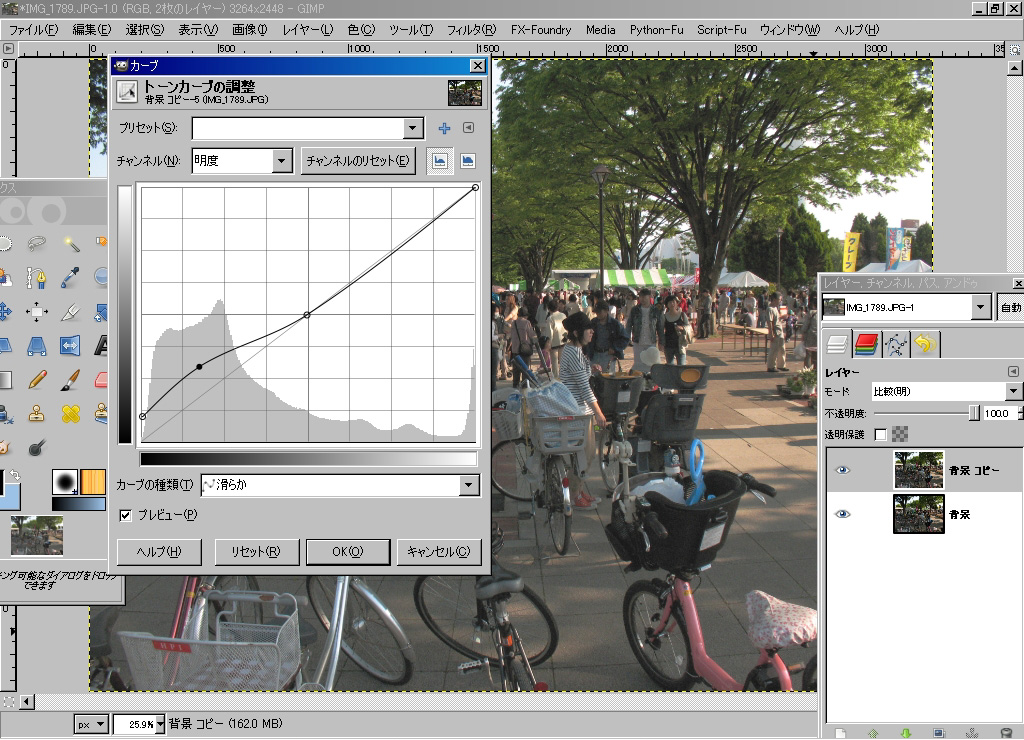This screenshot has width=1024, height=740.
Task: Open the カーブの種類 curve type dropdown
Action: 468,485
